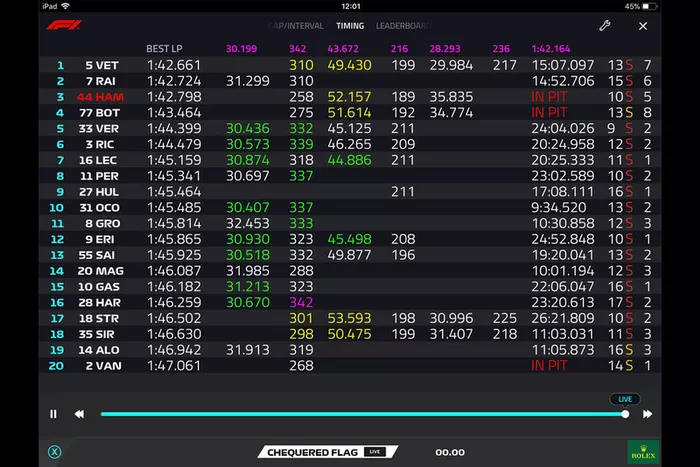This screenshot has height=467, width=700.
Task: Click the iPad Wi-Fi status icon
Action: tap(66, 6)
